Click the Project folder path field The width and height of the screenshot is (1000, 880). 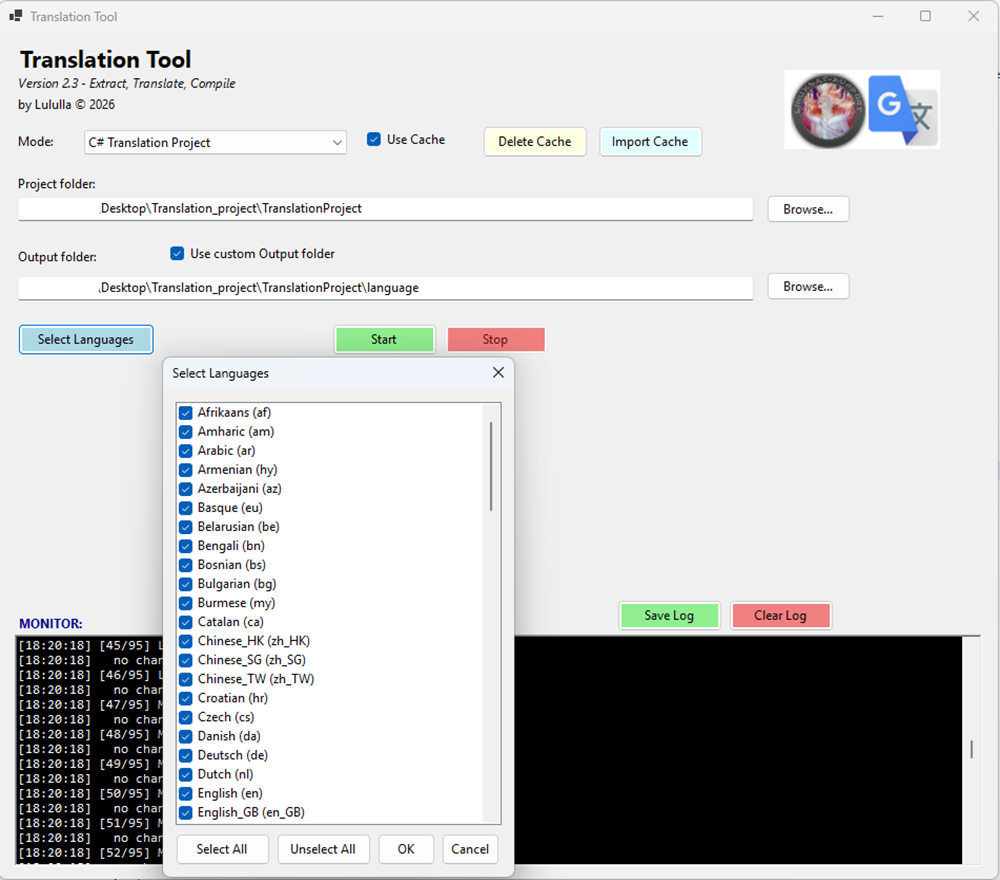pyautogui.click(x=385, y=209)
